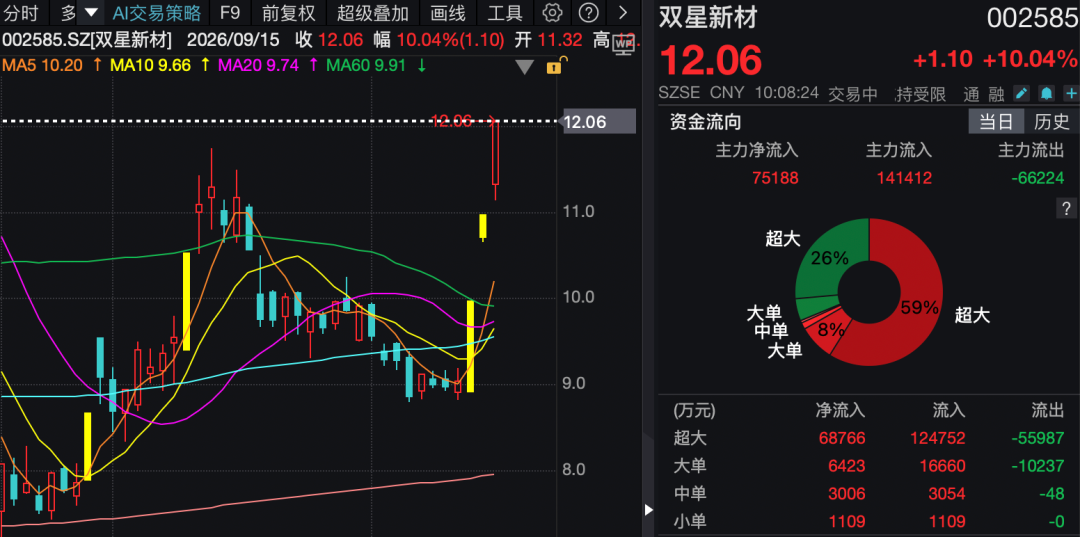1080x537 pixels.
Task: Click the 通 connect tag
Action: [x=971, y=94]
